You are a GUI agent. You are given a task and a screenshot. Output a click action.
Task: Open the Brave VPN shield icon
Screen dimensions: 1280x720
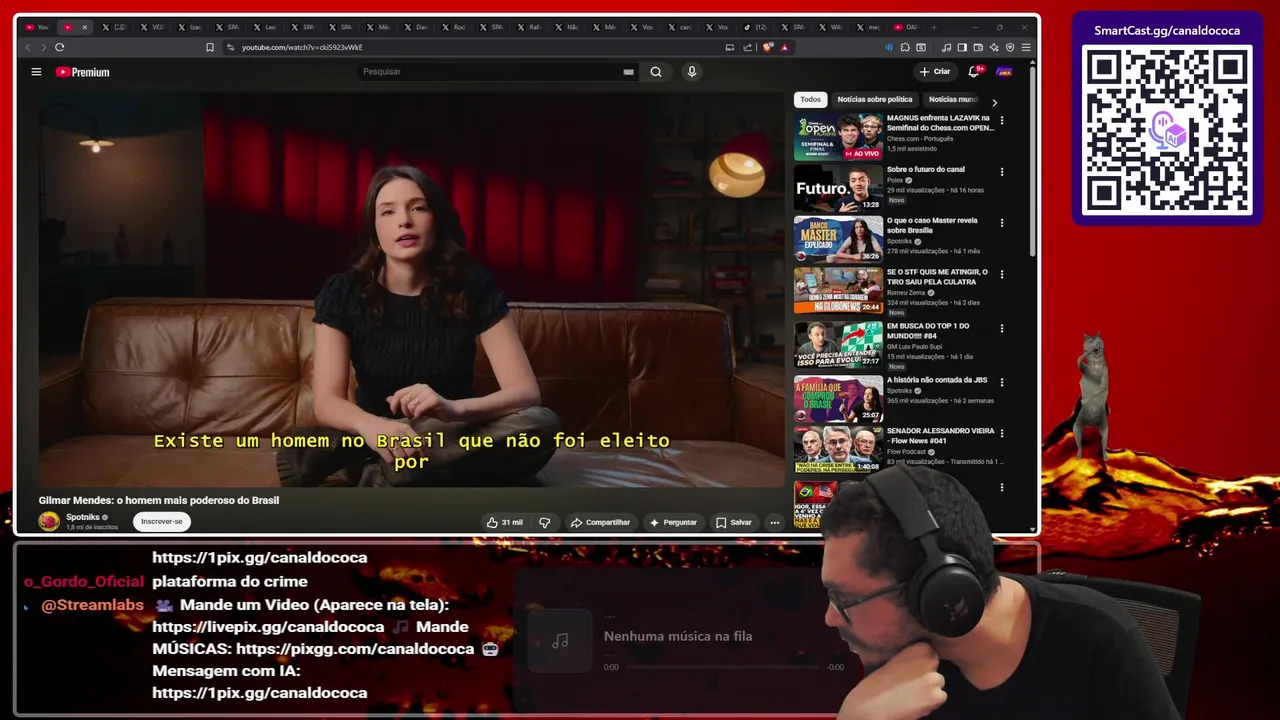tap(1010, 47)
